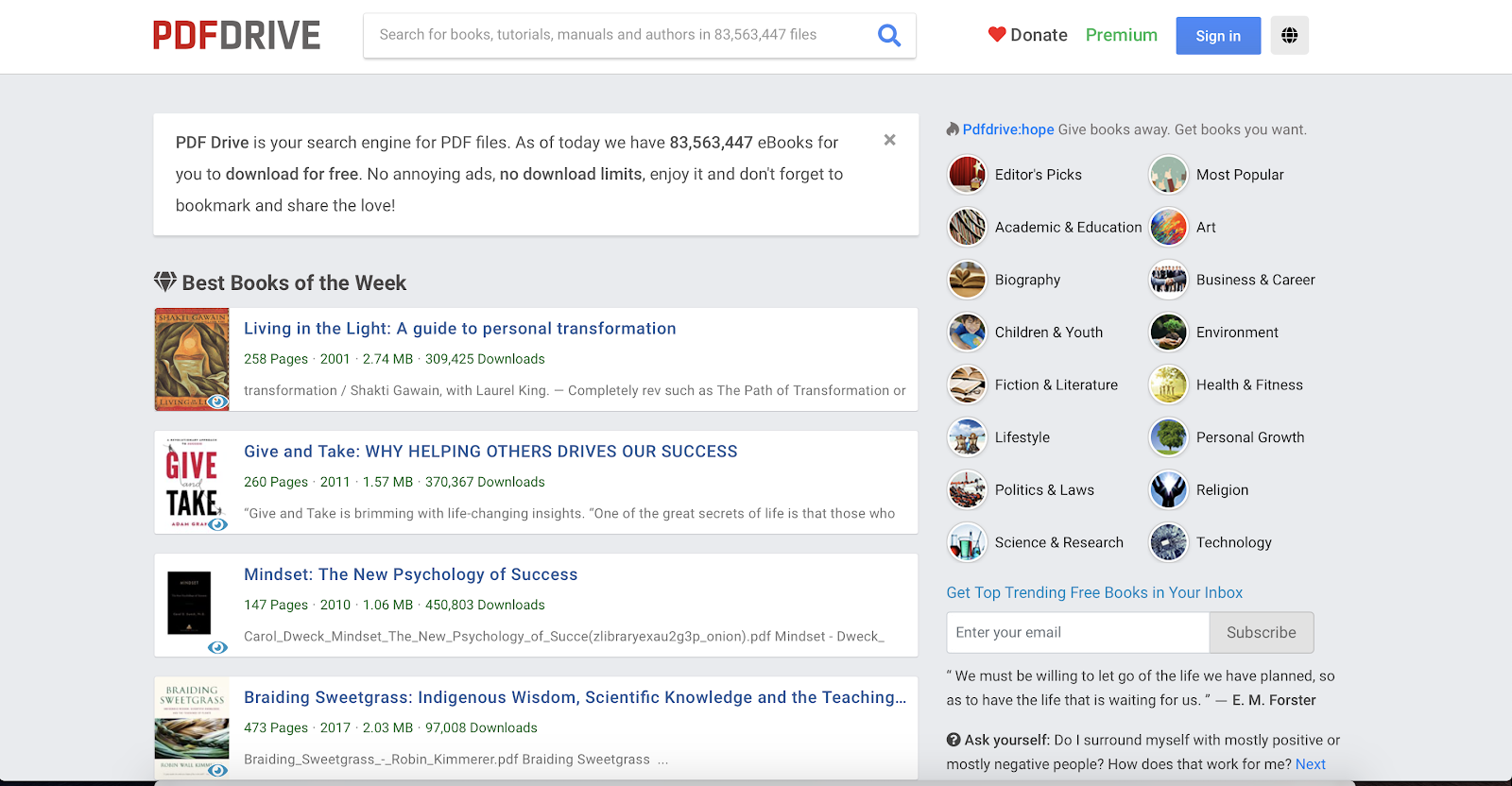Screen dimensions: 1512x786
Task: Click Give and Take cover thumbnail
Action: coord(192,482)
